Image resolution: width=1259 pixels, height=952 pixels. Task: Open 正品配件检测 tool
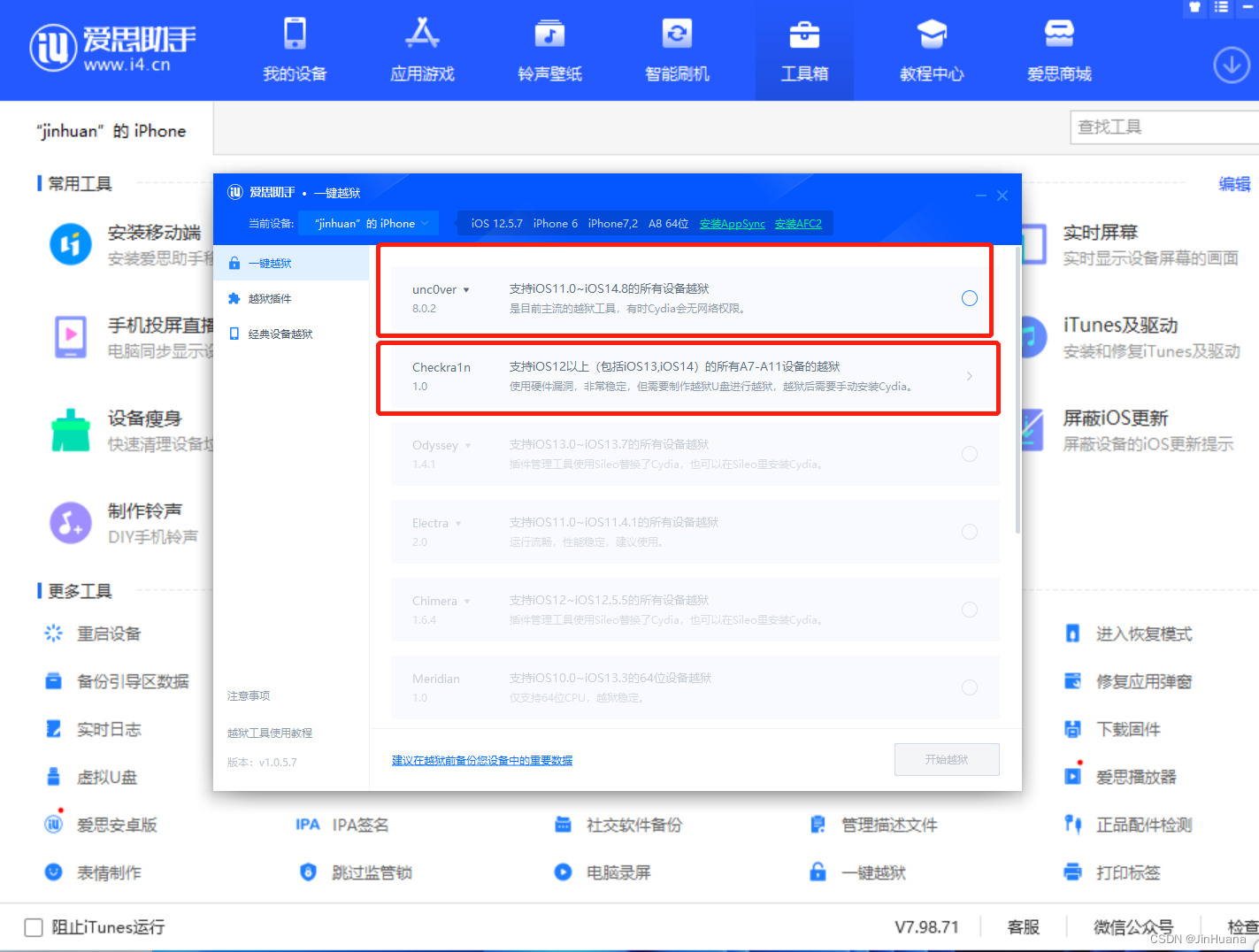pyautogui.click(x=1128, y=825)
